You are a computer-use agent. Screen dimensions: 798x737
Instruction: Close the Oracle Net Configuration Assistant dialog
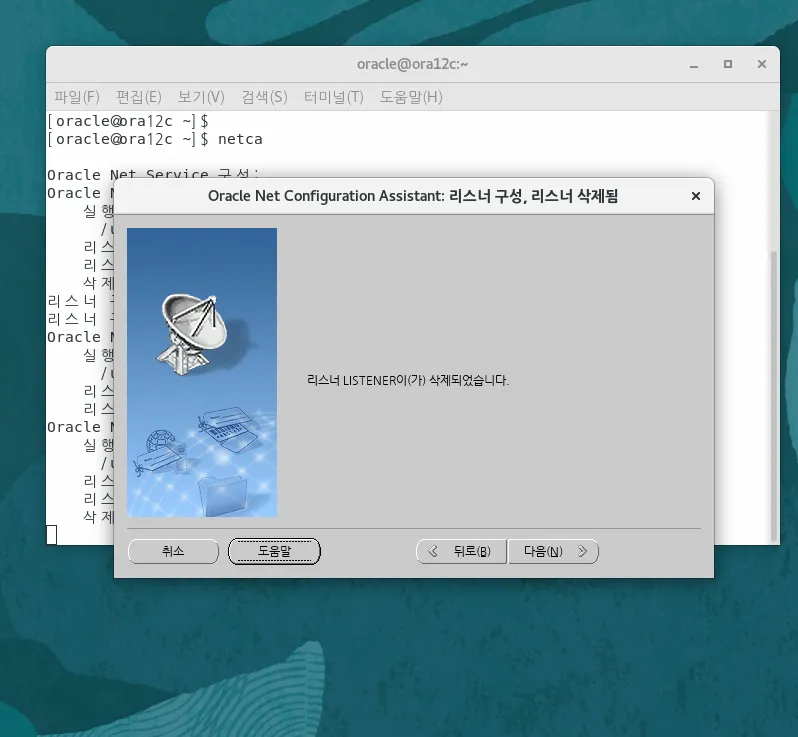[x=696, y=196]
